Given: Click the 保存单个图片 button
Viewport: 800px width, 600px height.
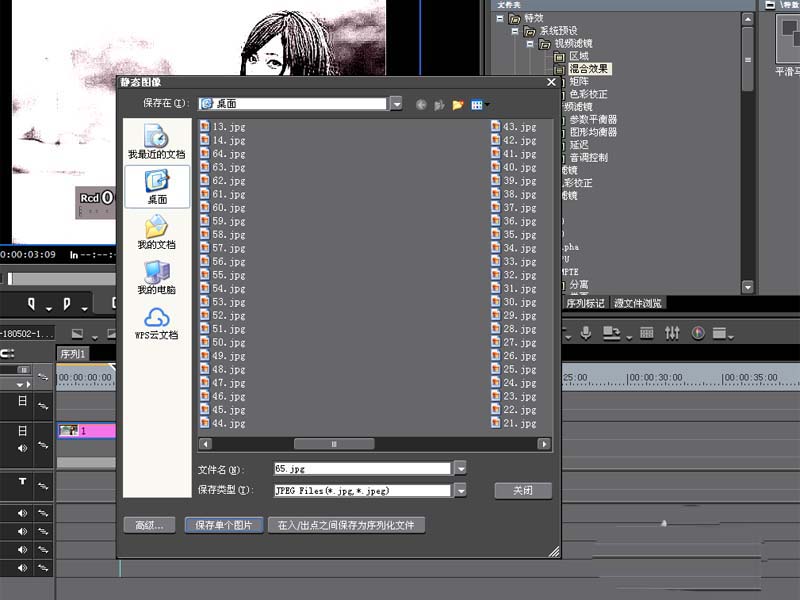Looking at the screenshot, I should (x=224, y=525).
